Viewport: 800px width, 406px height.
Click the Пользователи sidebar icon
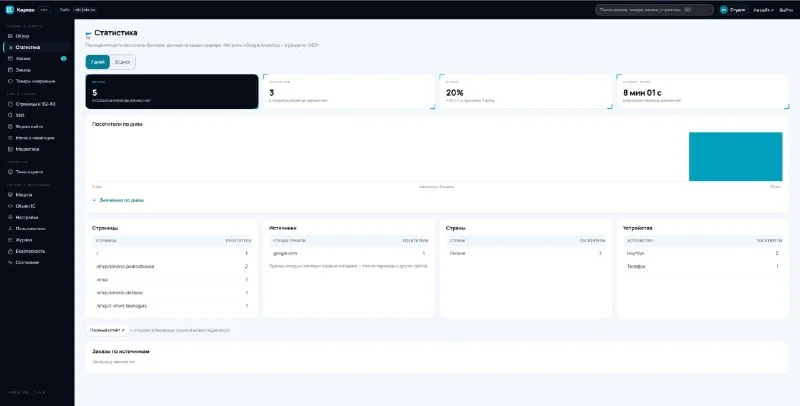tap(10, 229)
